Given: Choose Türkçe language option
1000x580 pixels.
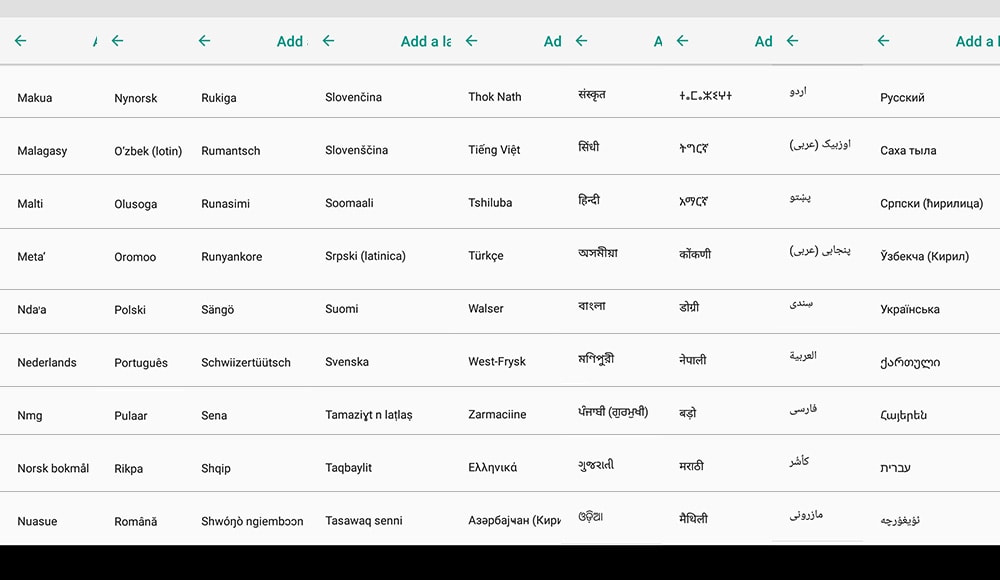Looking at the screenshot, I should [486, 256].
